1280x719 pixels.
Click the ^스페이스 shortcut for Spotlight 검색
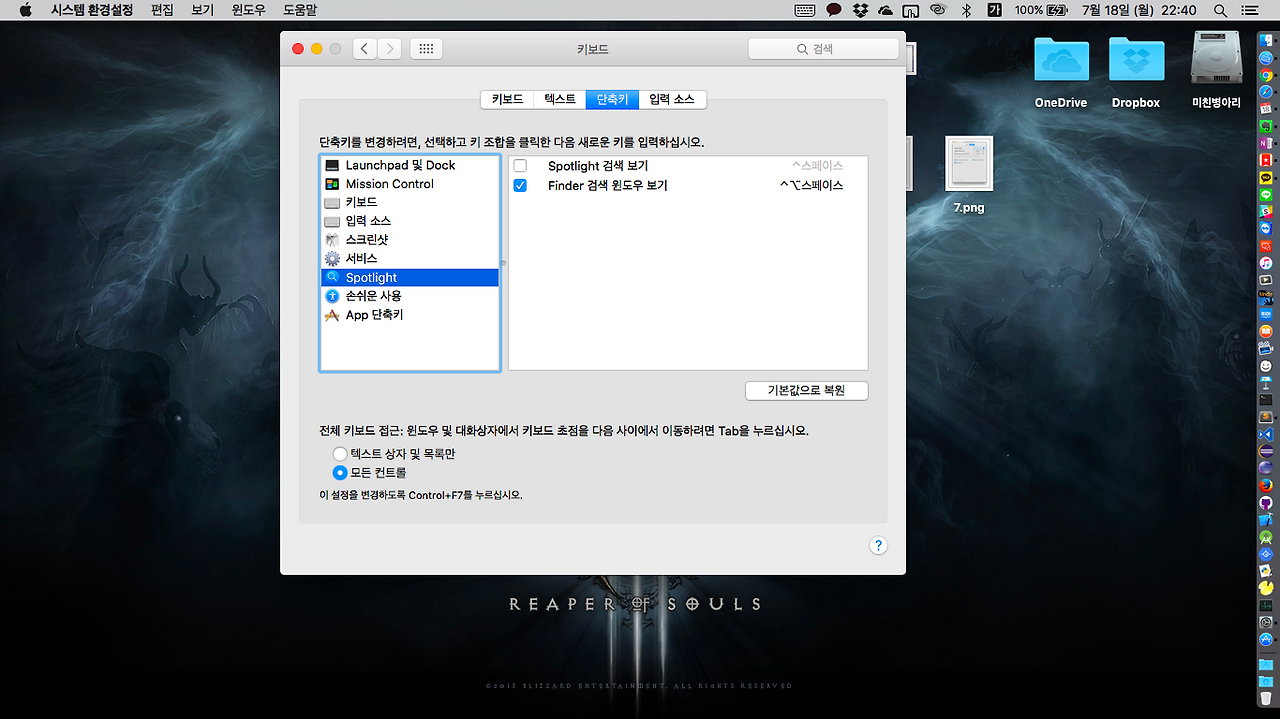(x=817, y=166)
